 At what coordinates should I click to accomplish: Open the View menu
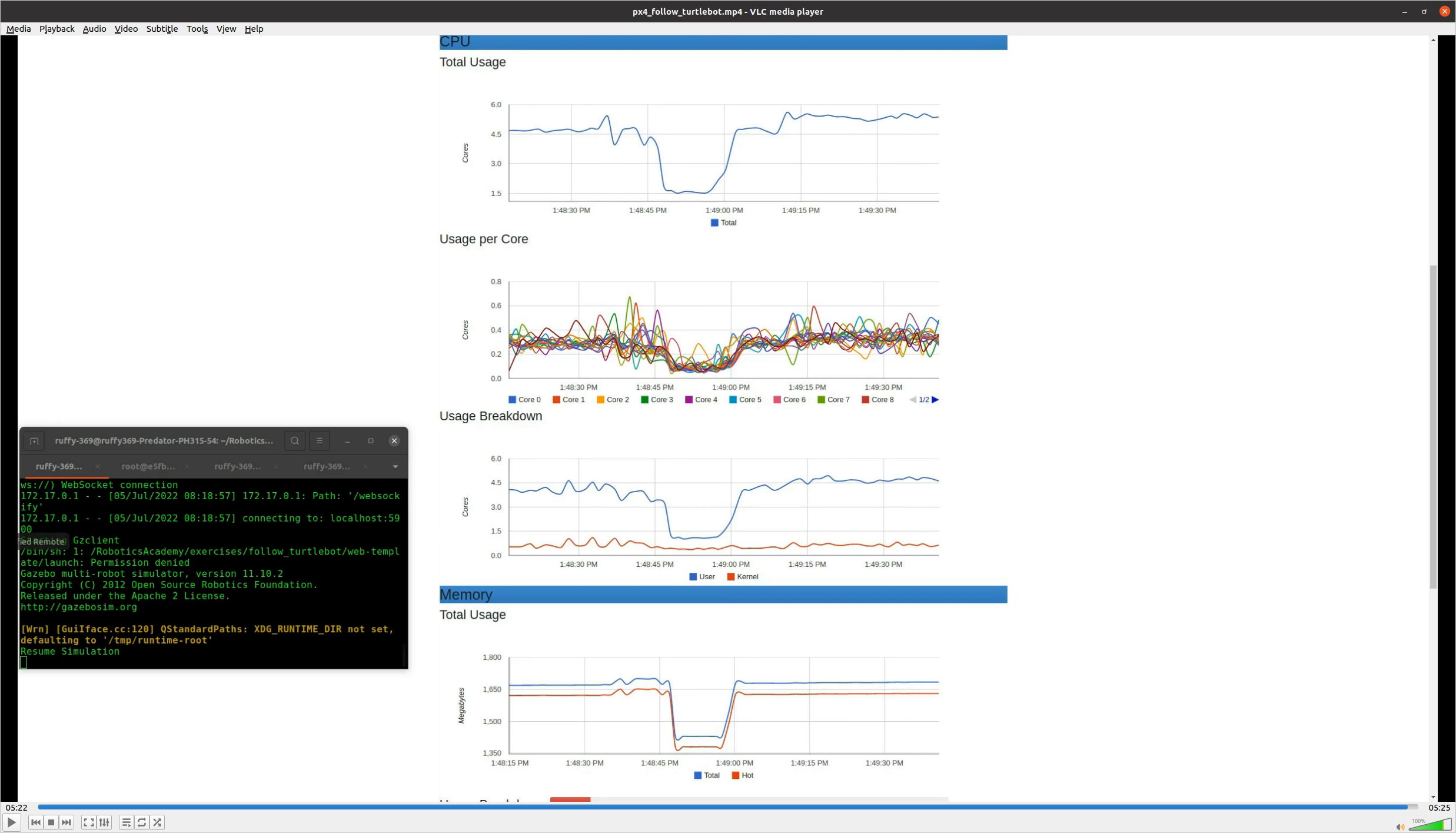[x=226, y=28]
